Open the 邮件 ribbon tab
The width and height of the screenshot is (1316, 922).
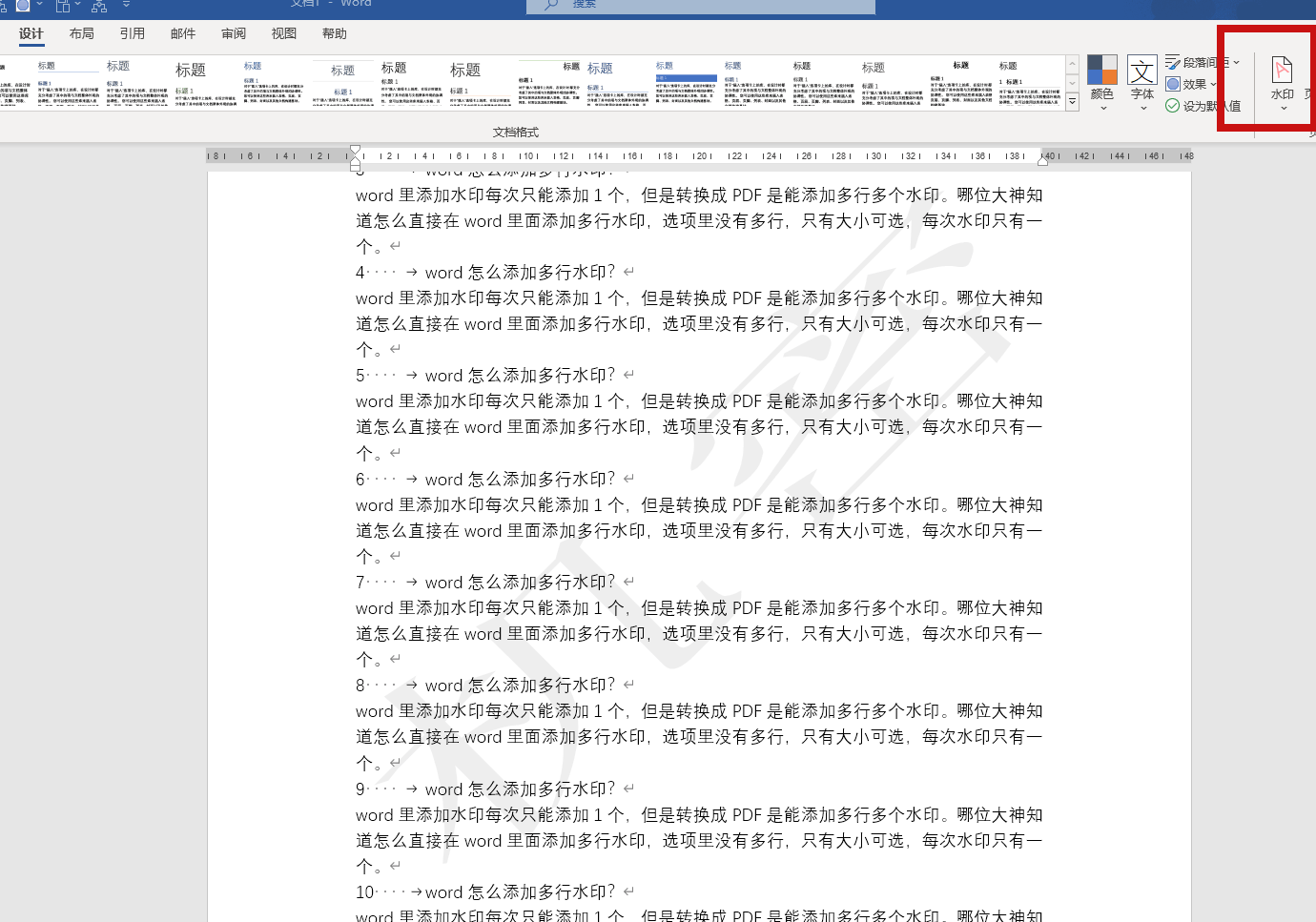click(183, 33)
